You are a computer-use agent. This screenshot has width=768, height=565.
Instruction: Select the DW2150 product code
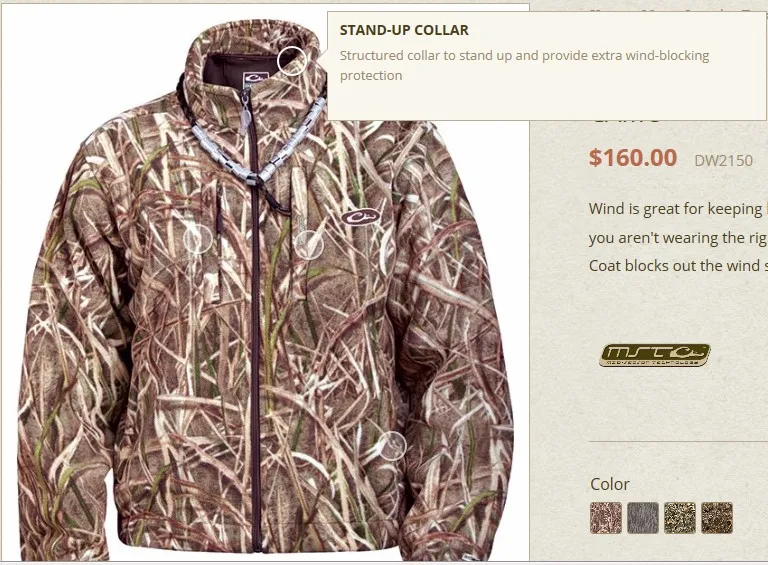tap(723, 161)
